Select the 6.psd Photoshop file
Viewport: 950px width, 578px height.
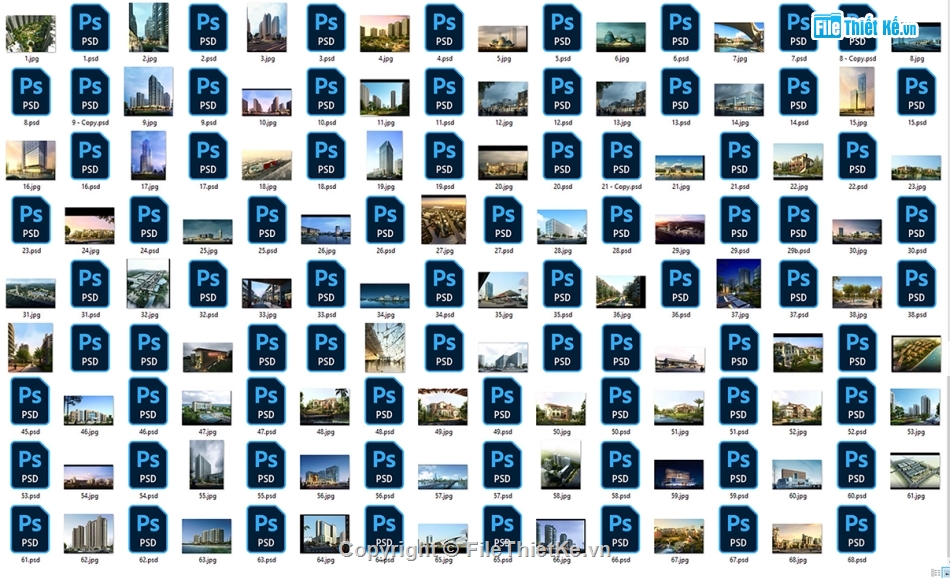point(680,27)
